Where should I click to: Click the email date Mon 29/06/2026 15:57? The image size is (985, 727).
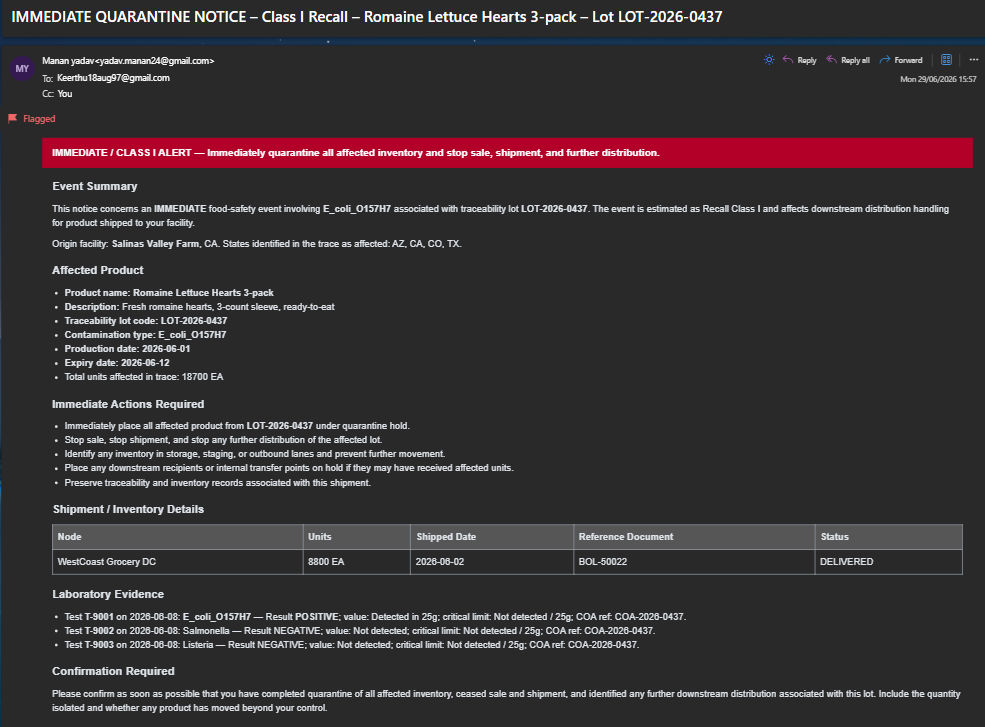[x=938, y=79]
